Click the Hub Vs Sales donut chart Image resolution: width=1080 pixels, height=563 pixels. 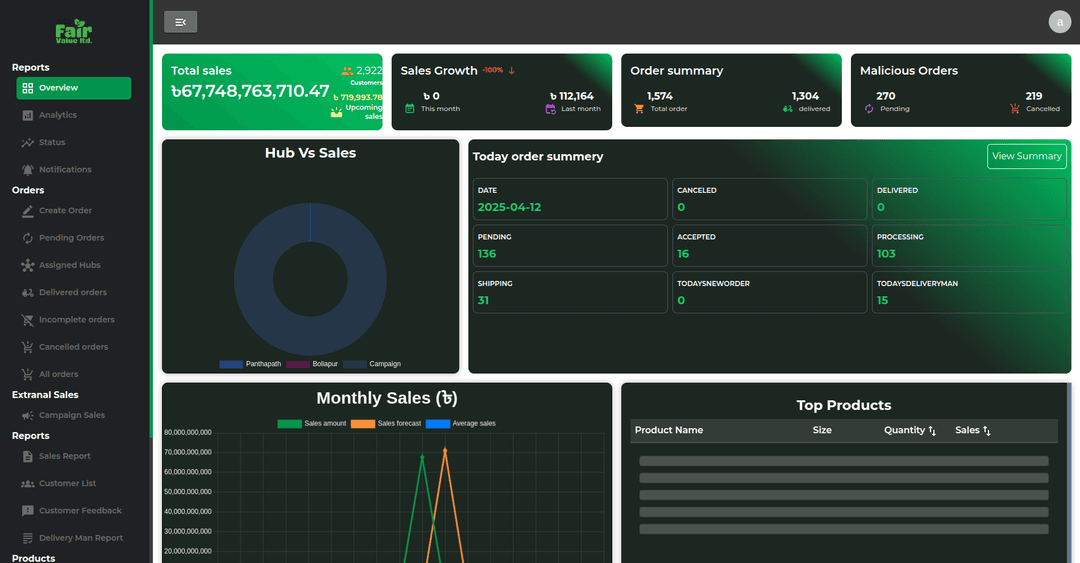(310, 279)
